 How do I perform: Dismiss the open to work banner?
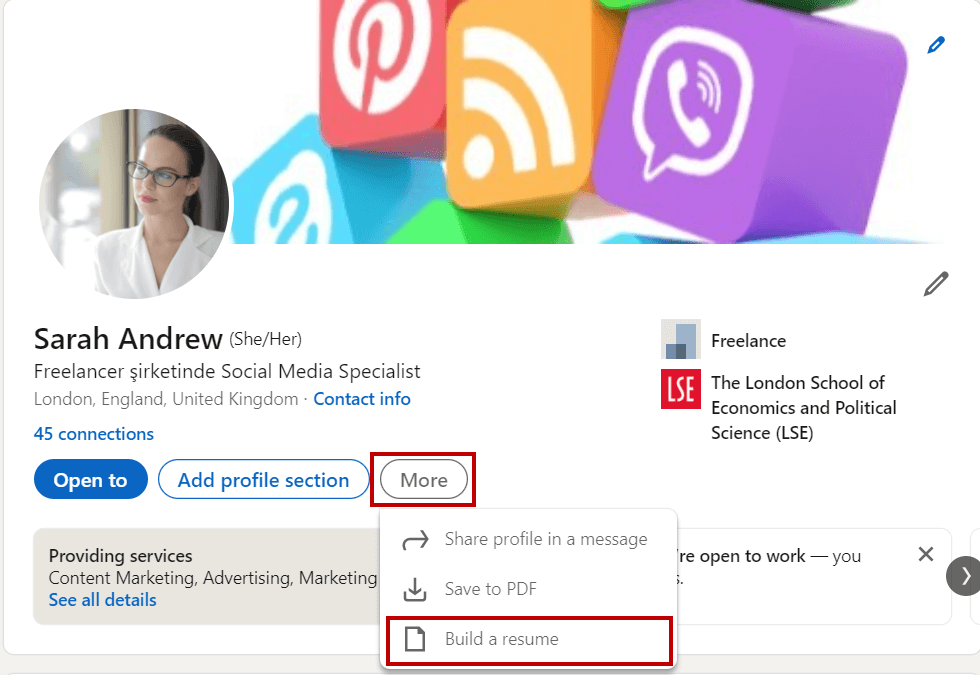click(925, 554)
